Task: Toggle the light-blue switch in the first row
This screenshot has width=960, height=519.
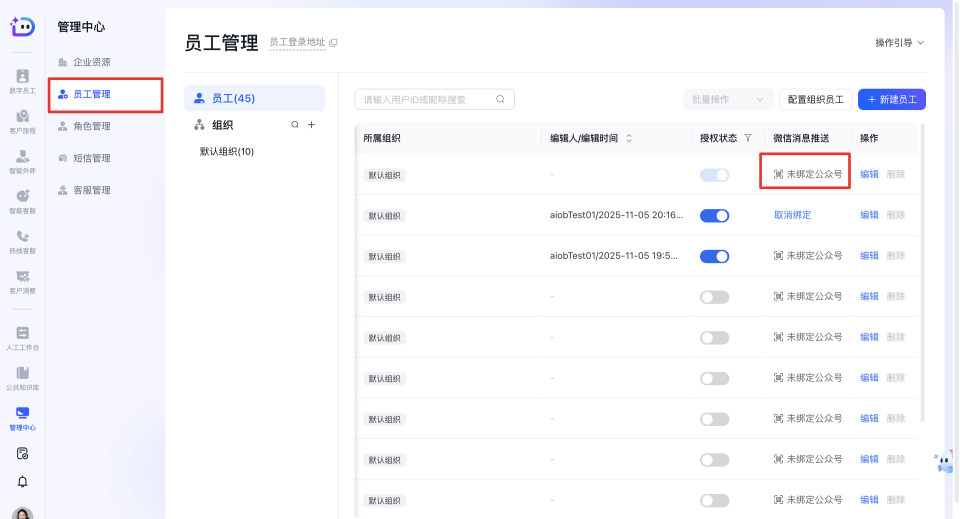Action: pyautogui.click(x=714, y=175)
